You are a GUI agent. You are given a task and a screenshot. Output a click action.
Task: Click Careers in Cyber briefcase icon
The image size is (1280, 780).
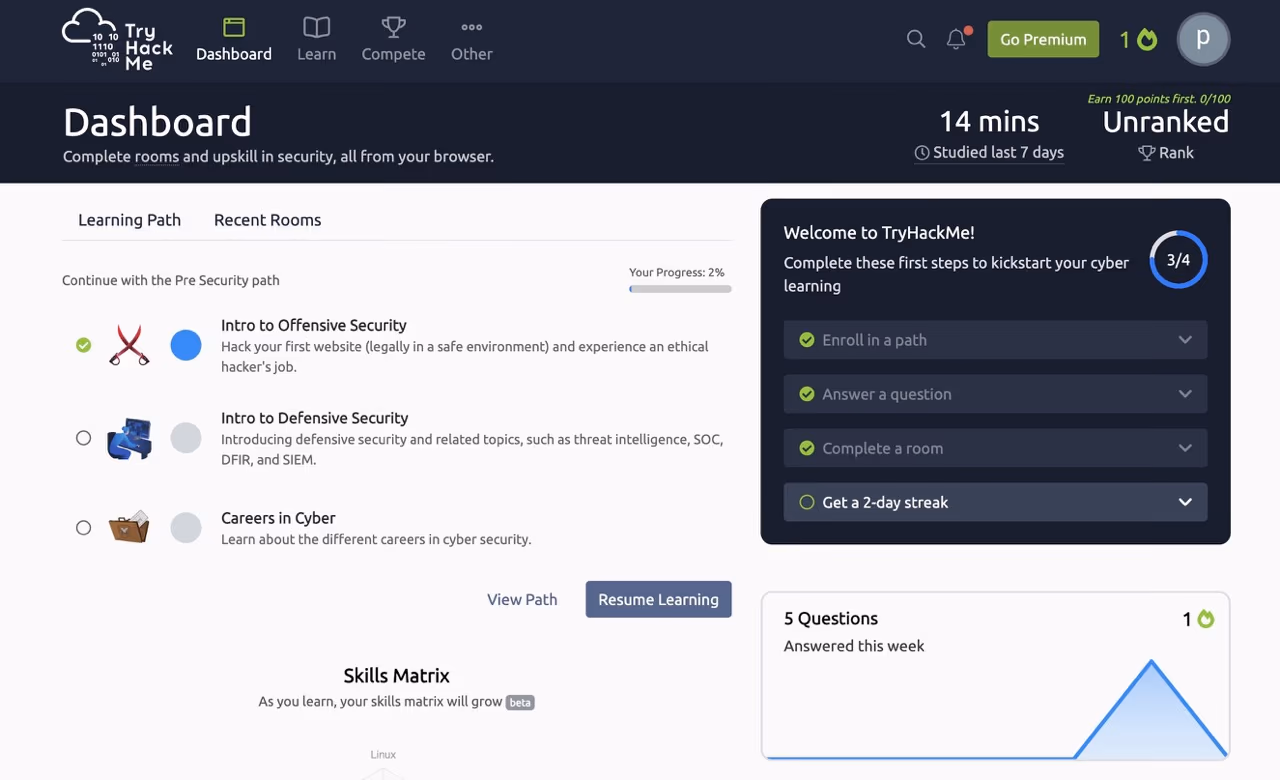tap(129, 527)
